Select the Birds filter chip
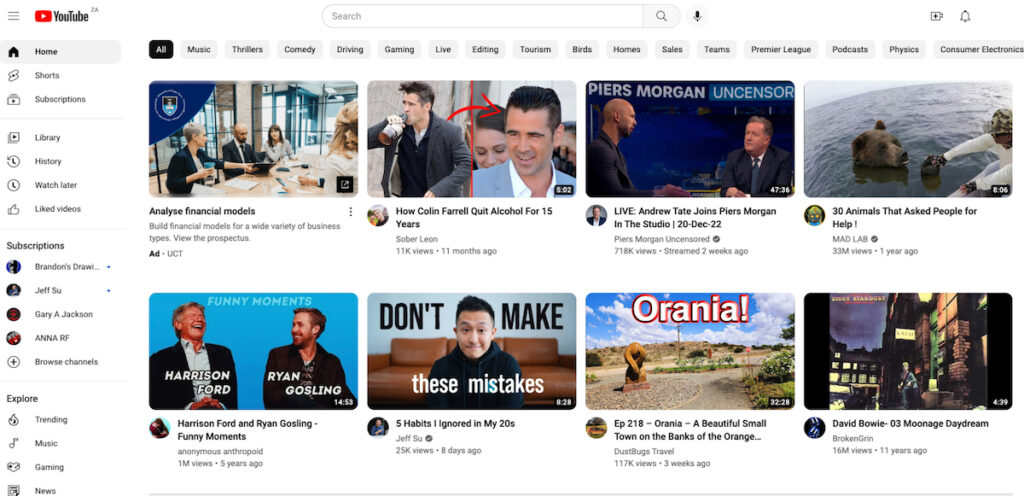Image resolution: width=1024 pixels, height=496 pixels. coord(582,50)
